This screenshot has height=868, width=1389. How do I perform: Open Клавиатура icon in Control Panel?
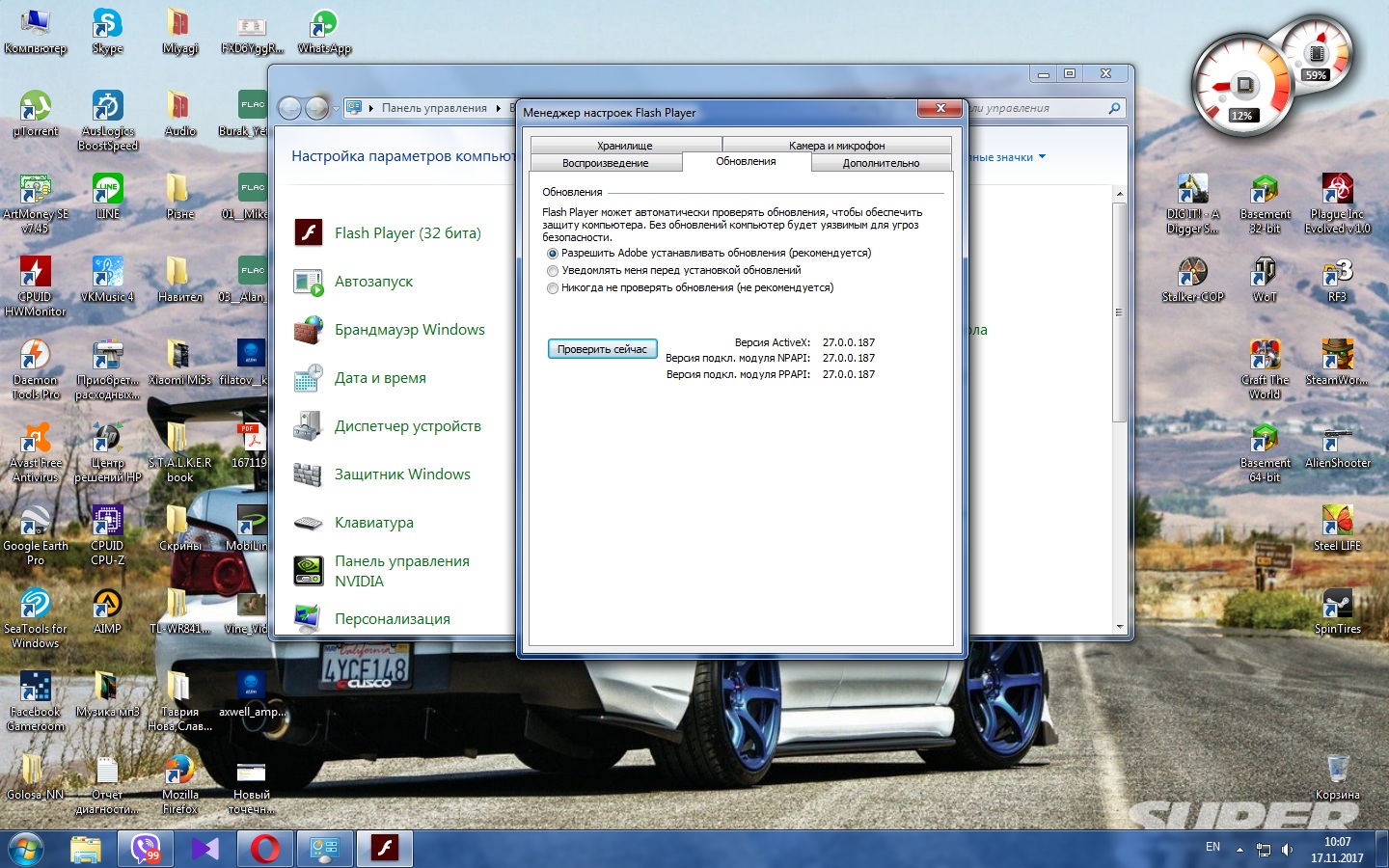(308, 522)
